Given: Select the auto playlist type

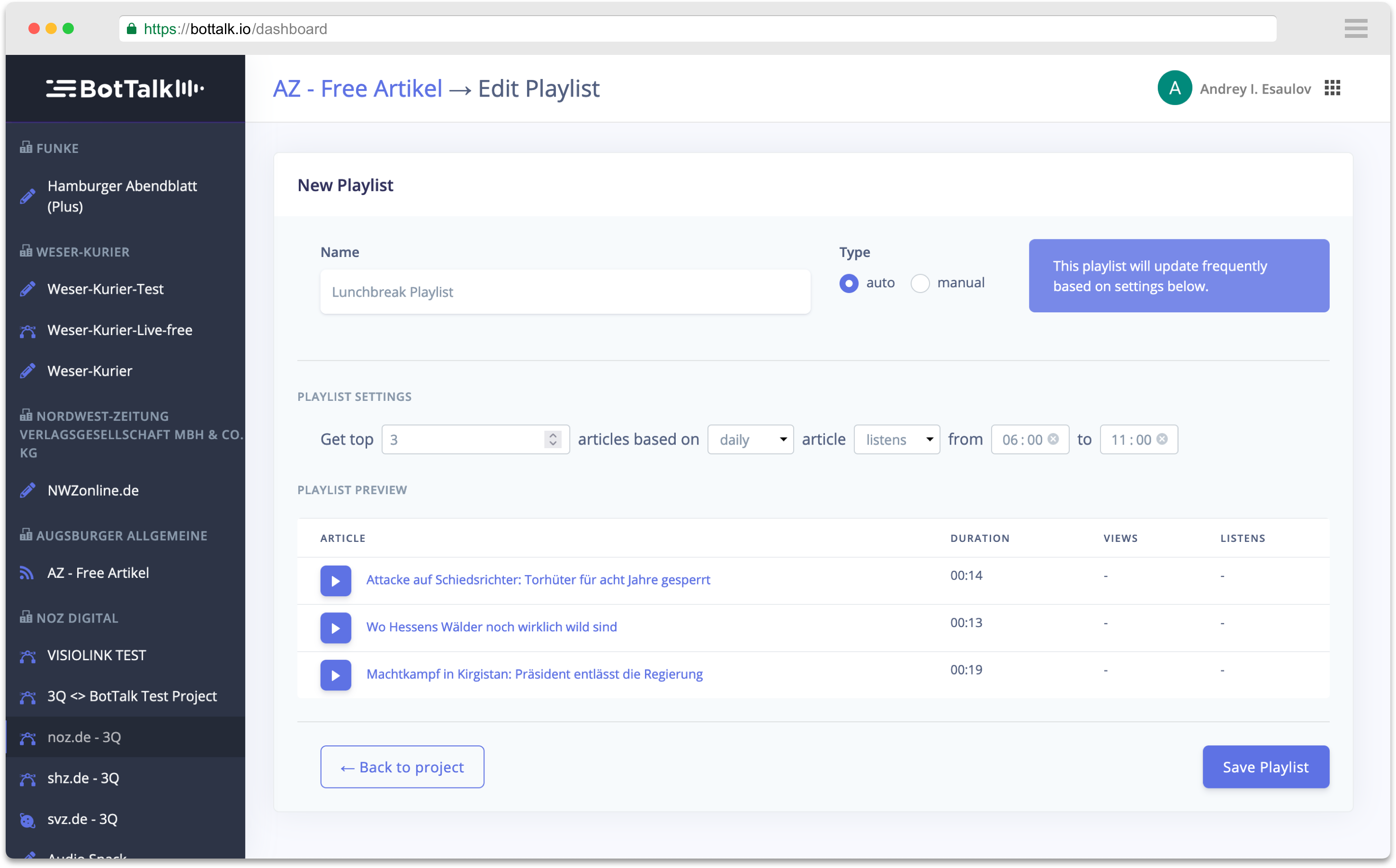Looking at the screenshot, I should coord(848,283).
